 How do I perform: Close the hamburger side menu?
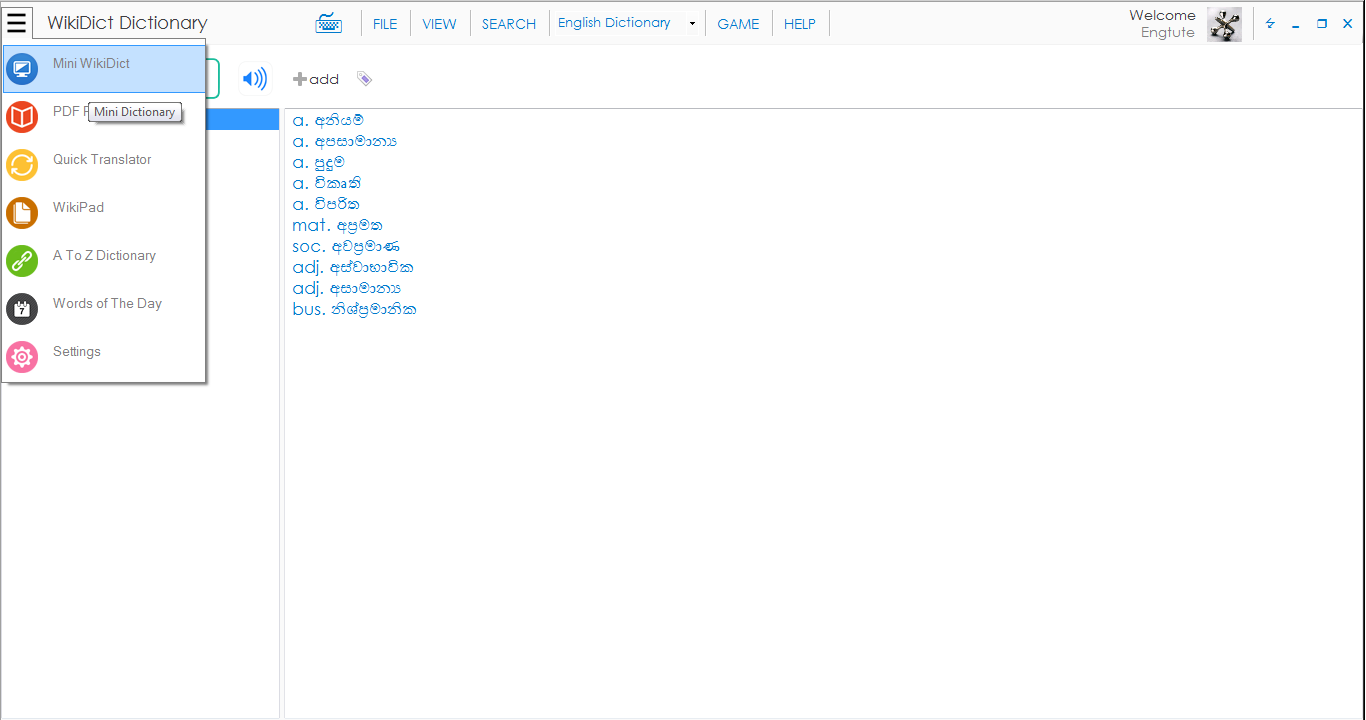click(x=17, y=22)
